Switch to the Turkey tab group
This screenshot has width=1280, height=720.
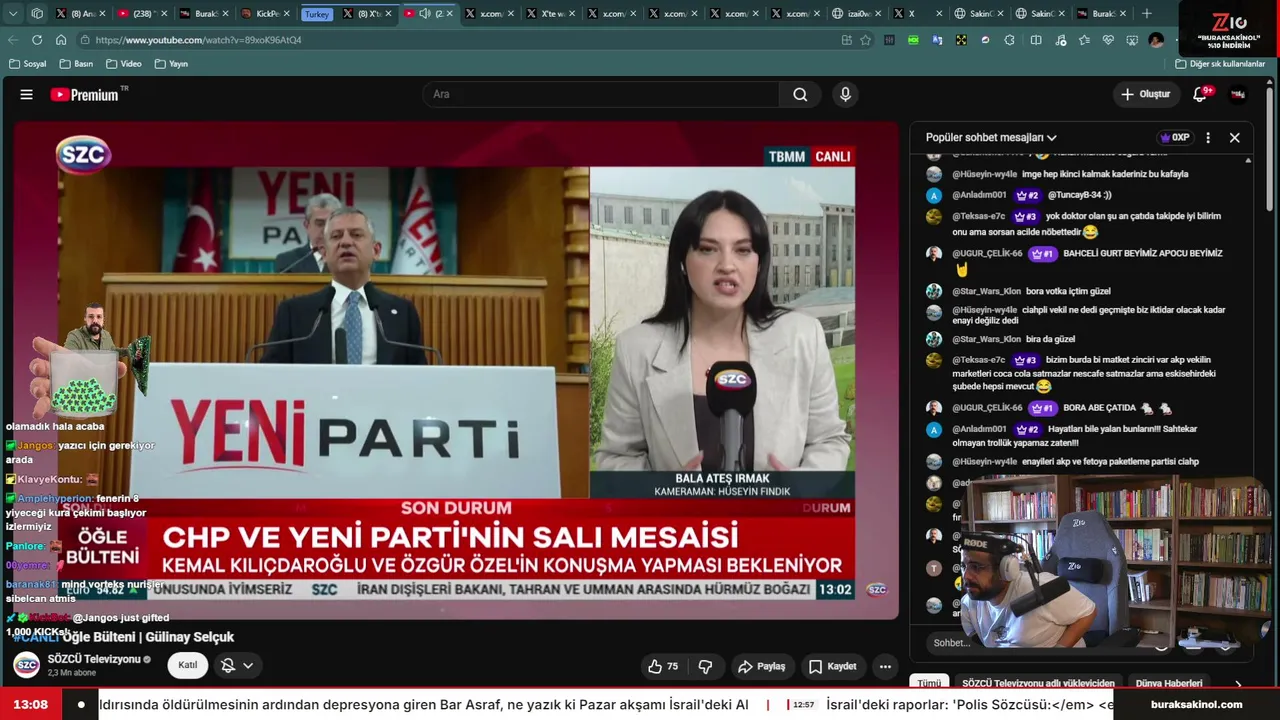(x=316, y=14)
